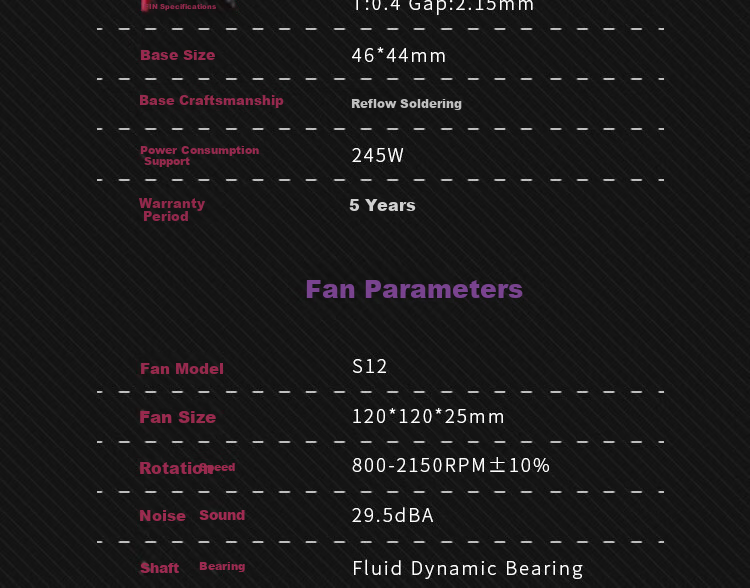The image size is (750, 588).
Task: Click the Fluid Dynamic Bearing text
Action: point(467,569)
